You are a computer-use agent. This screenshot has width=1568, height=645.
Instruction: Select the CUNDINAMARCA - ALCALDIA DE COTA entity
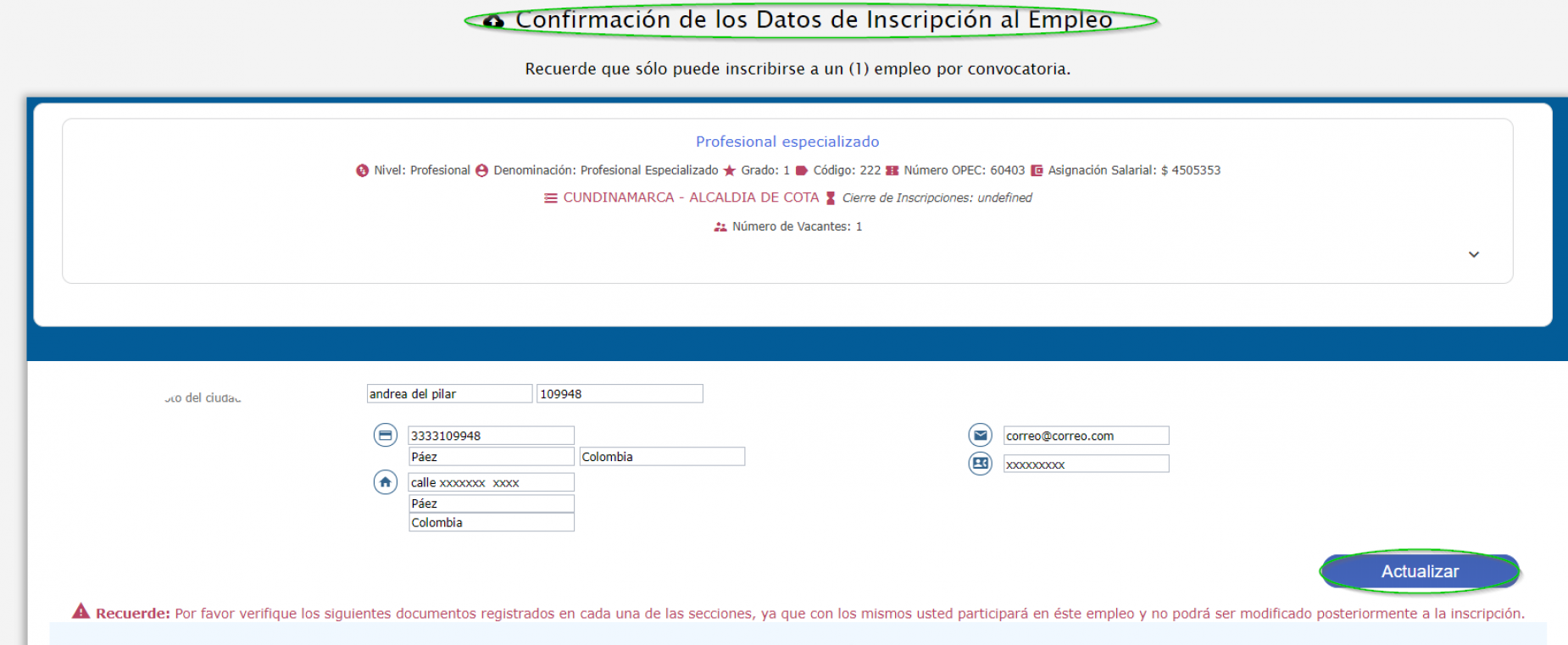click(x=691, y=197)
